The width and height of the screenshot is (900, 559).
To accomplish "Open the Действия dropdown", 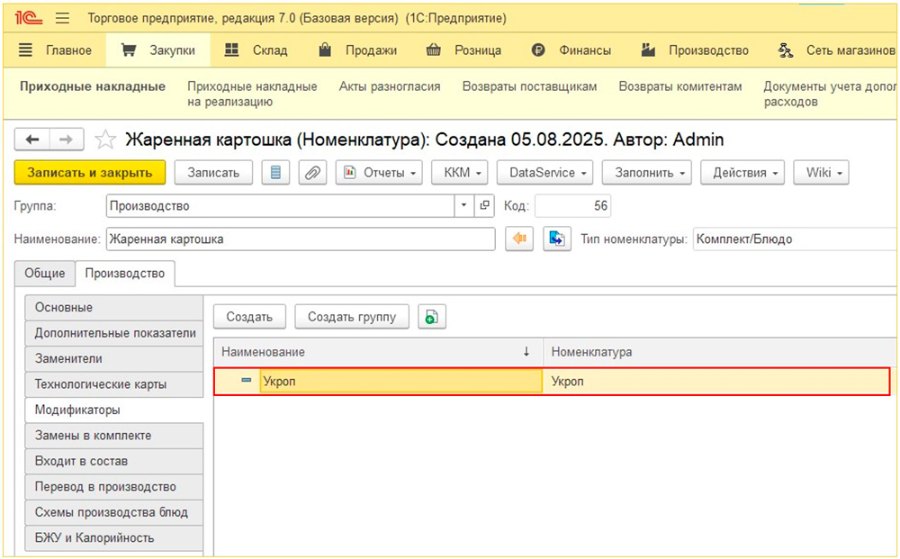I will [x=742, y=173].
